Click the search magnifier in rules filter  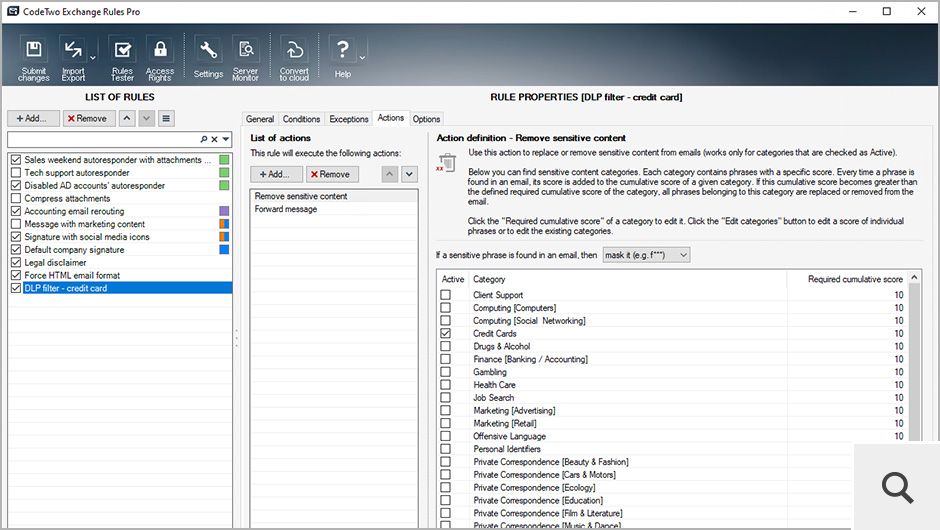click(x=203, y=139)
